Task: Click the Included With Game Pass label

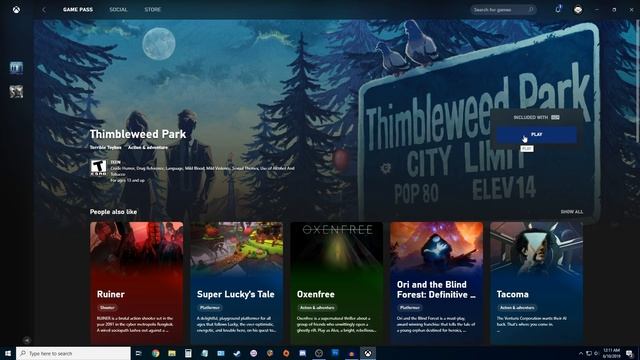Action: (x=536, y=117)
